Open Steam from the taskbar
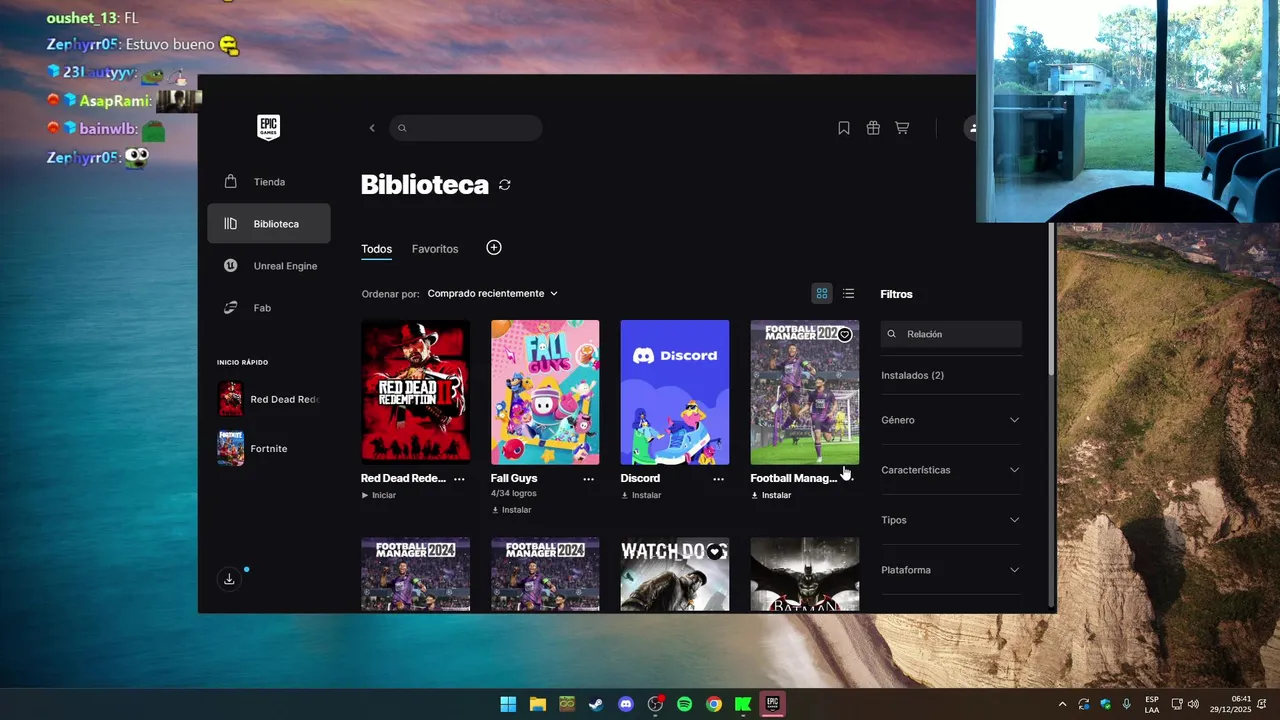 (x=596, y=704)
